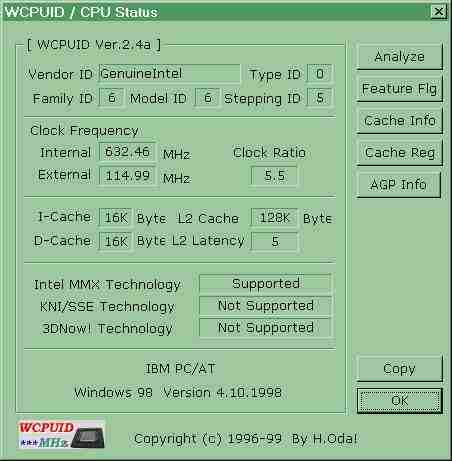Click the Analyze button
This screenshot has width=452, height=461.
(399, 57)
